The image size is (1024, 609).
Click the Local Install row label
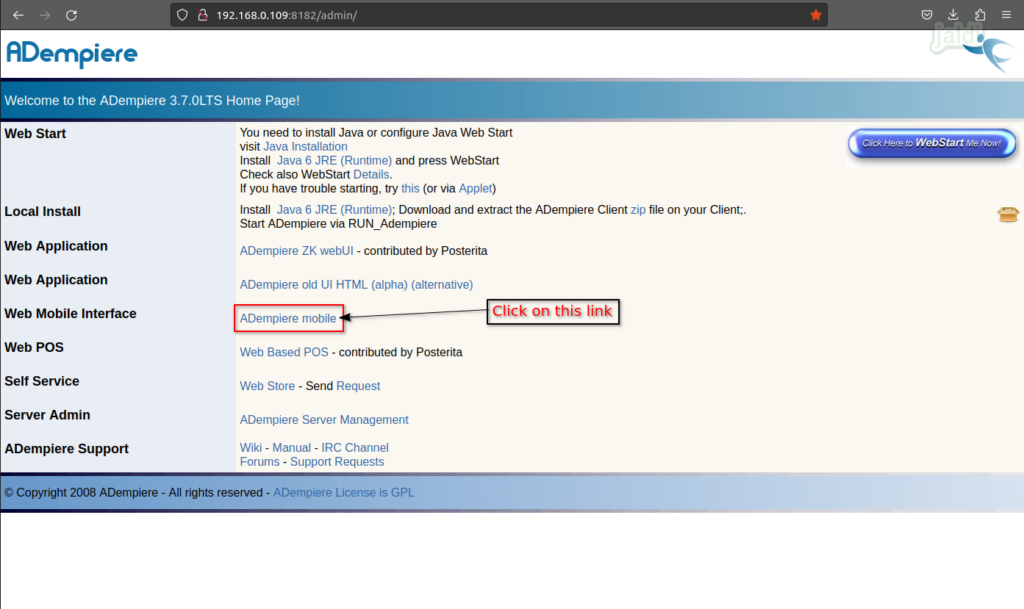click(x=42, y=212)
